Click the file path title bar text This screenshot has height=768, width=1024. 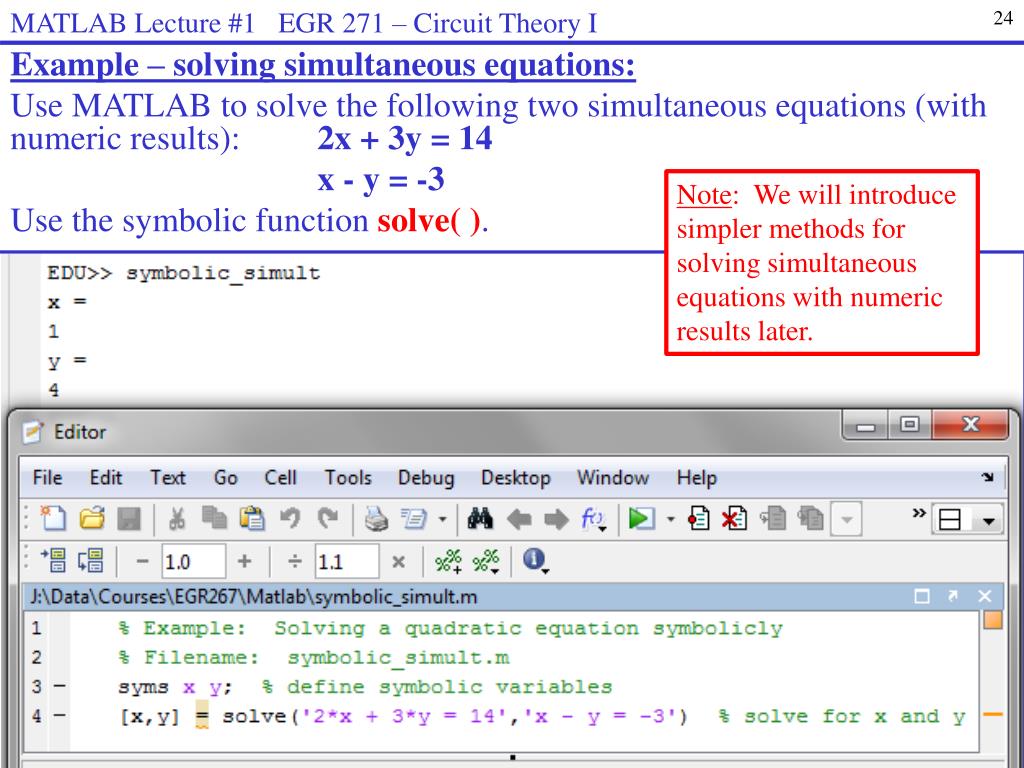tap(254, 596)
